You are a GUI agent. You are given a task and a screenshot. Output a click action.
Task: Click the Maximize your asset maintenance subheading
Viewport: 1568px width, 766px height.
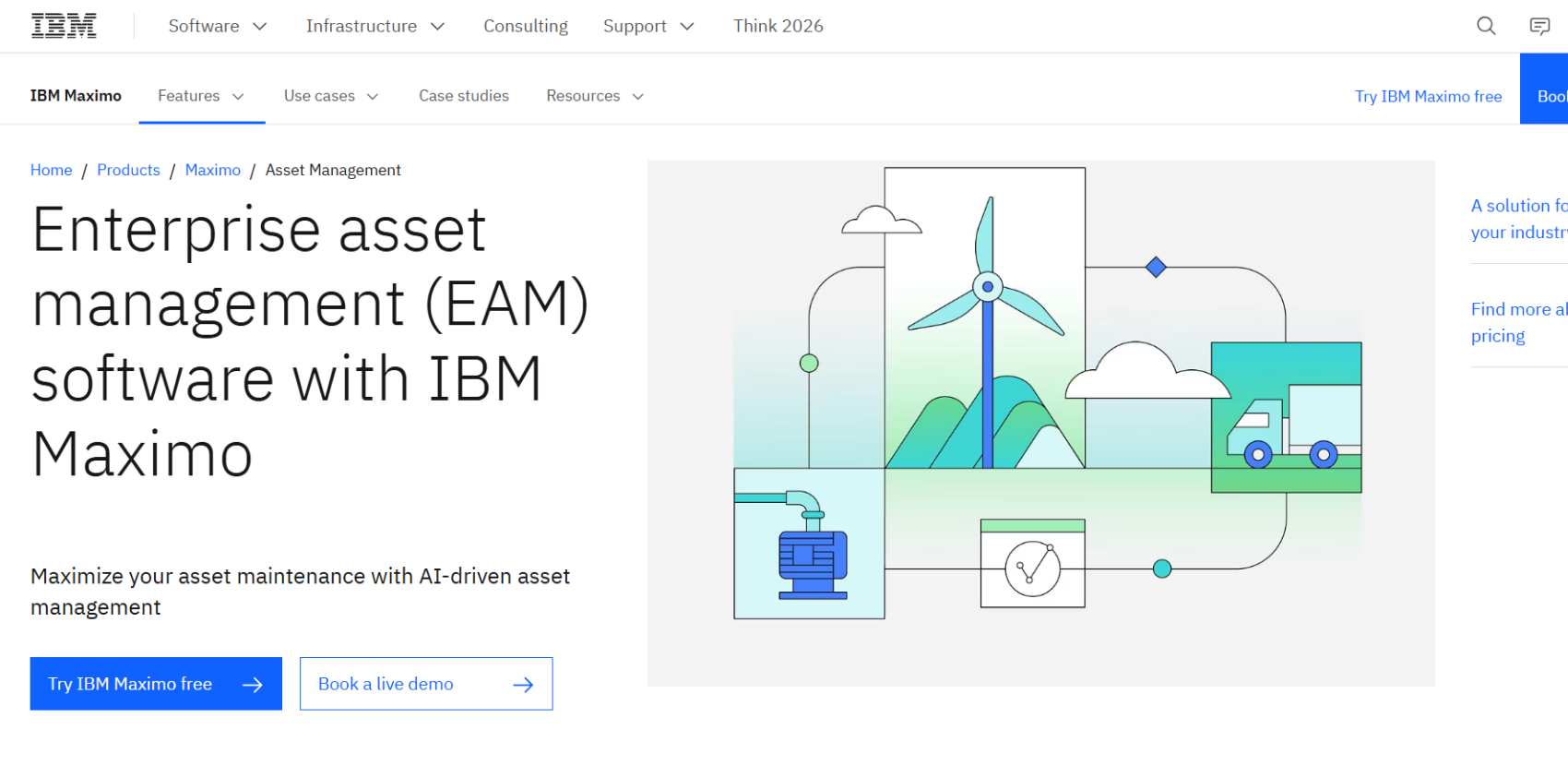(300, 592)
